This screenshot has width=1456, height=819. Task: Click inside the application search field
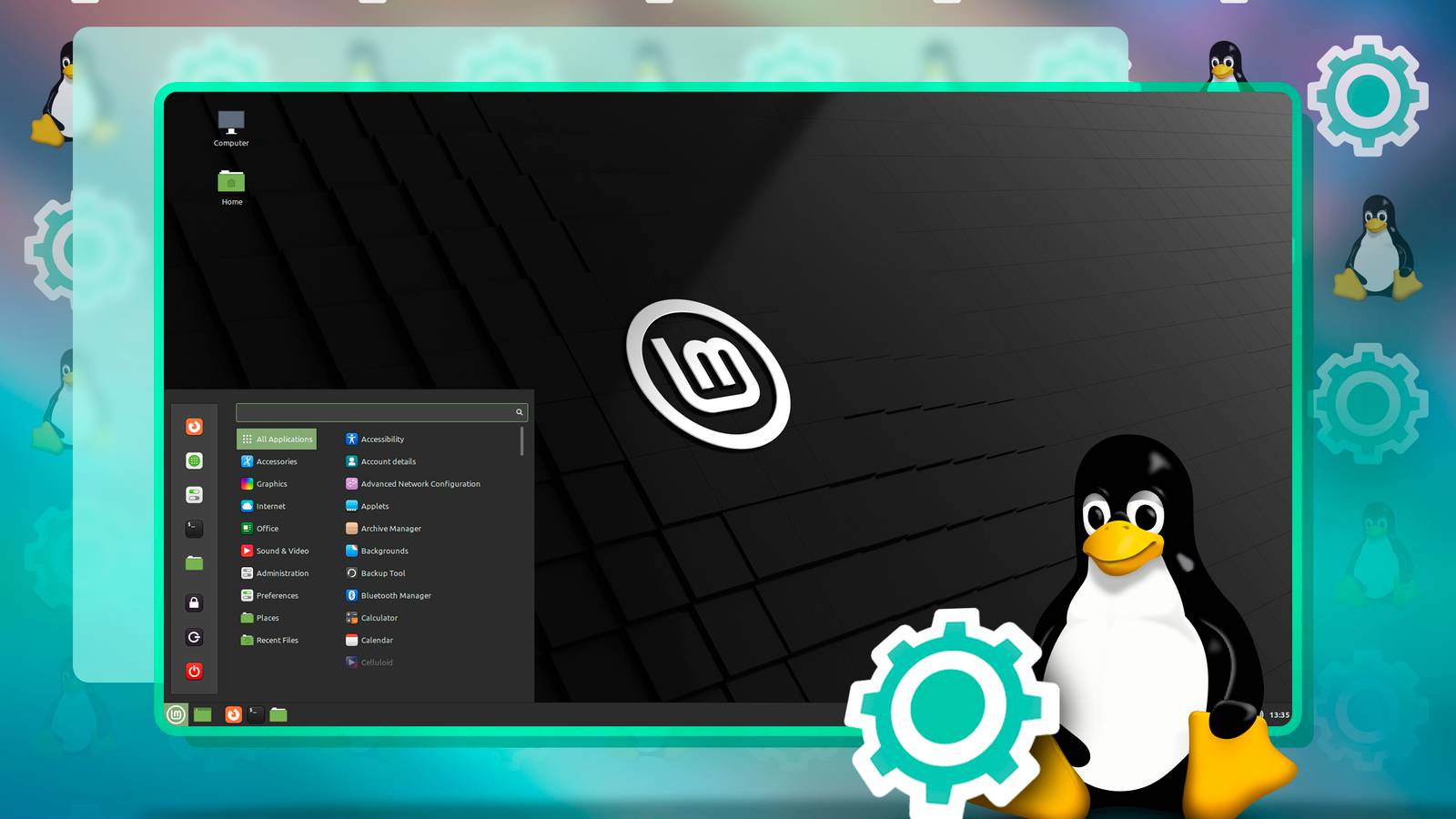tap(373, 411)
